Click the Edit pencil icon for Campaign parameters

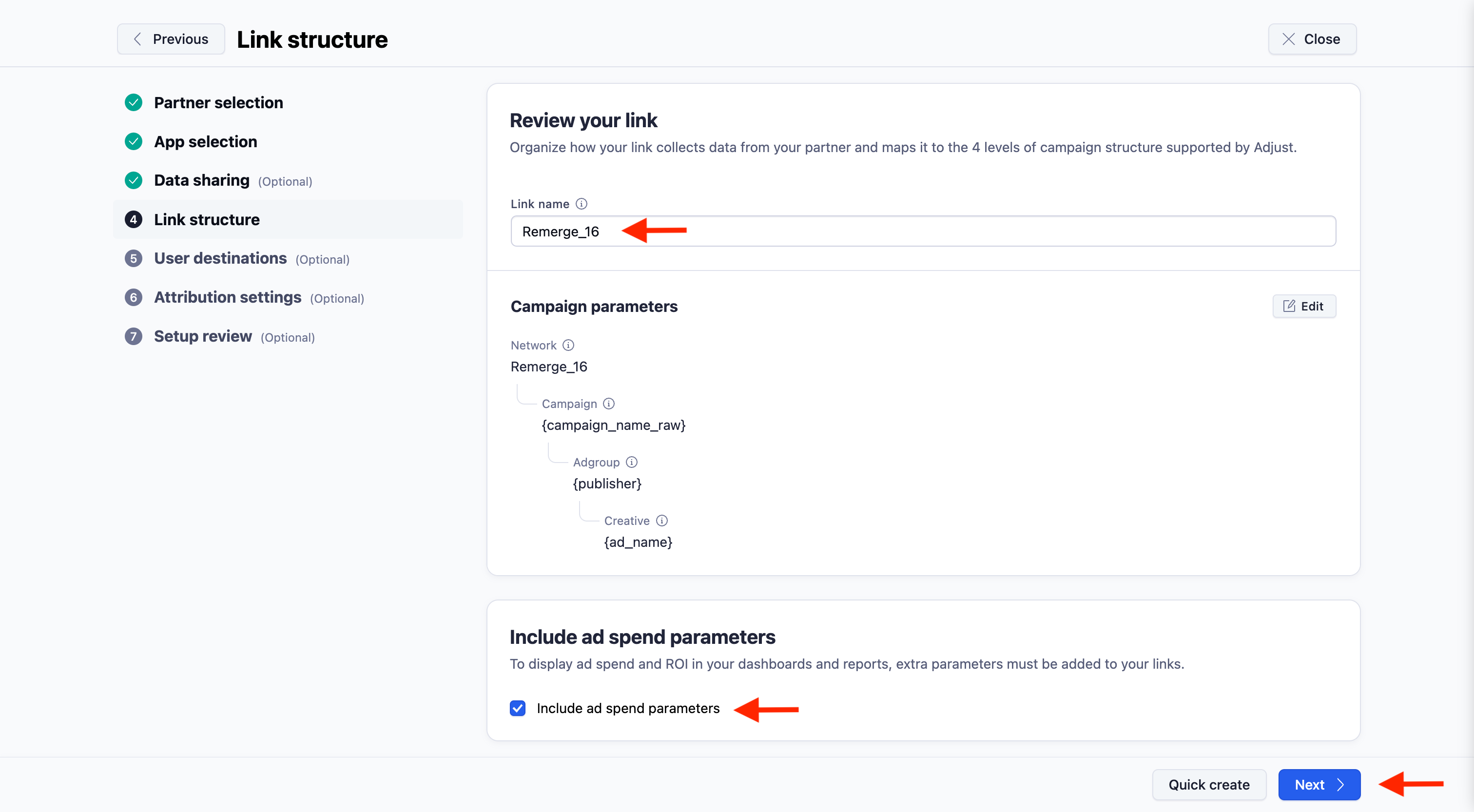click(1289, 306)
